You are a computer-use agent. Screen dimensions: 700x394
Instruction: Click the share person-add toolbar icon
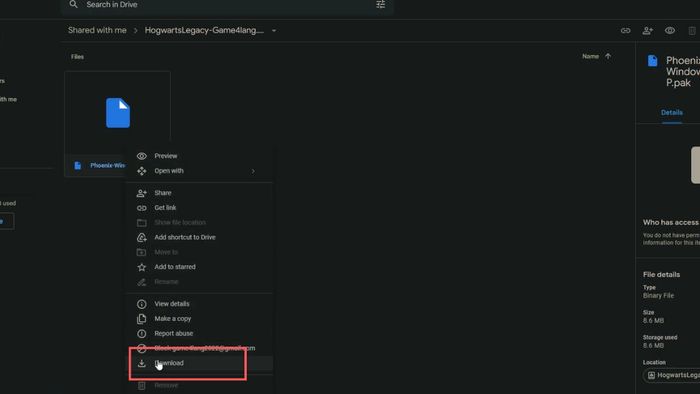647,30
